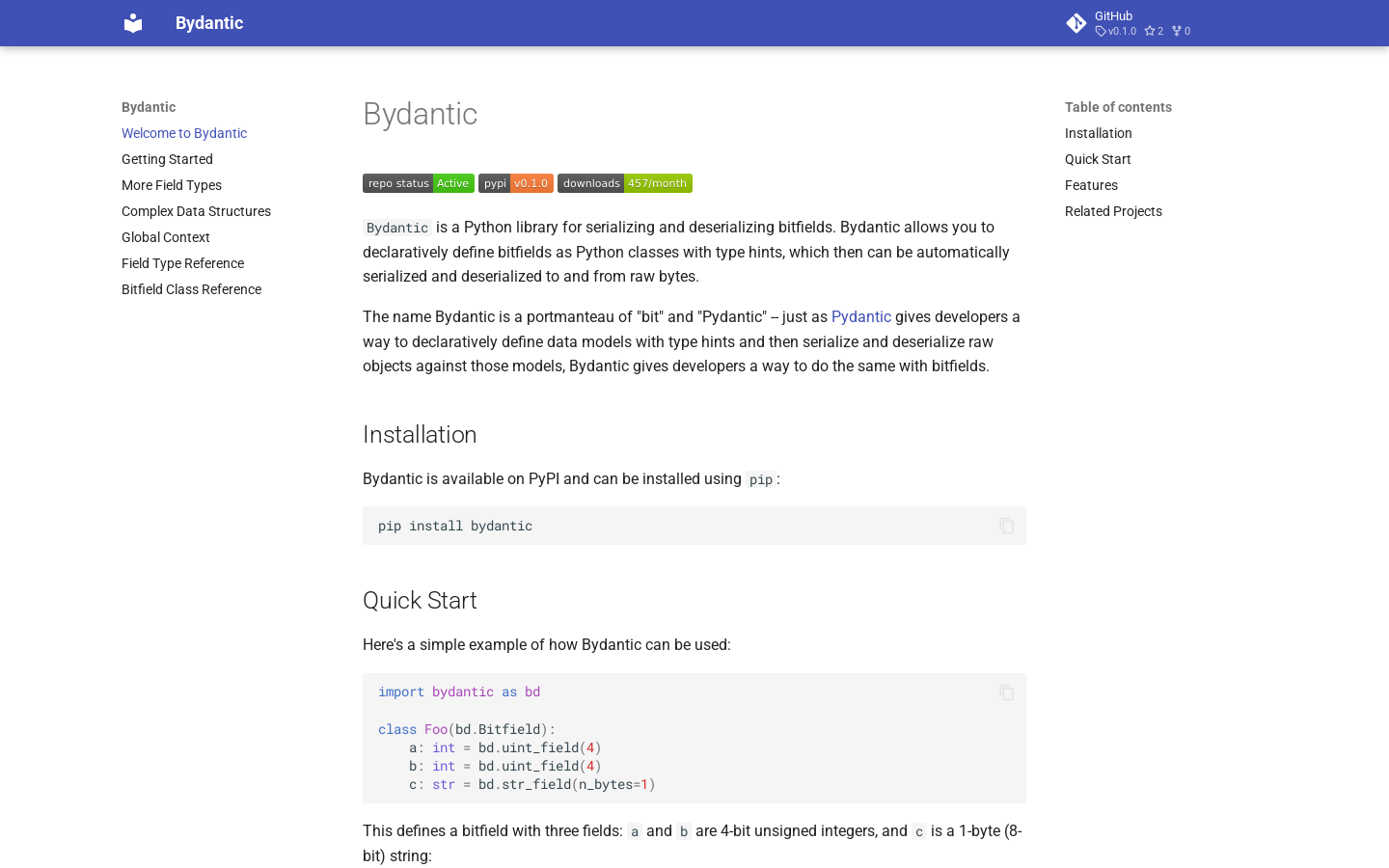Click the Table of contents label
This screenshot has width=1389, height=868.
click(x=1118, y=107)
